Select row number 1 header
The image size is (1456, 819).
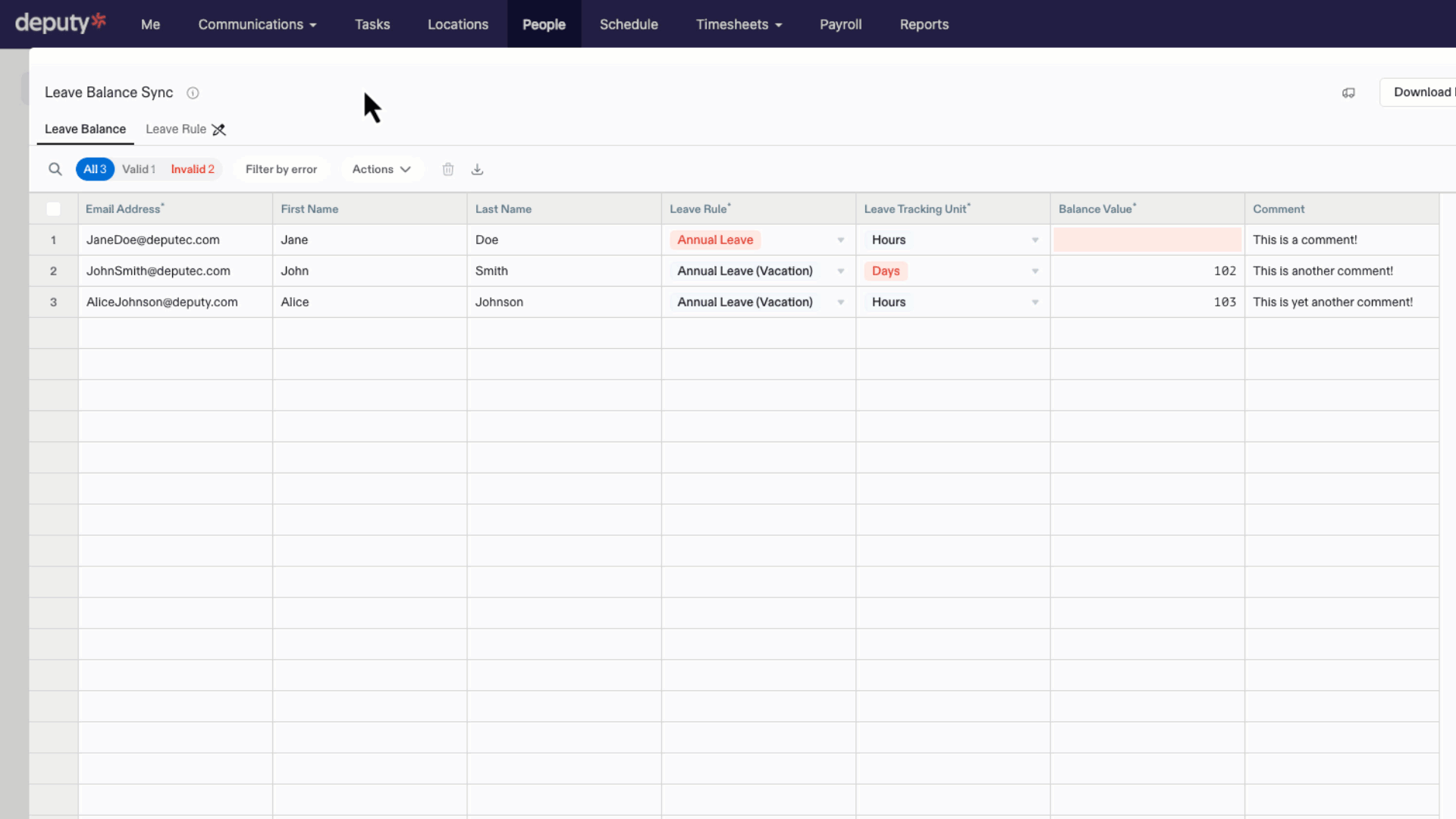point(54,240)
